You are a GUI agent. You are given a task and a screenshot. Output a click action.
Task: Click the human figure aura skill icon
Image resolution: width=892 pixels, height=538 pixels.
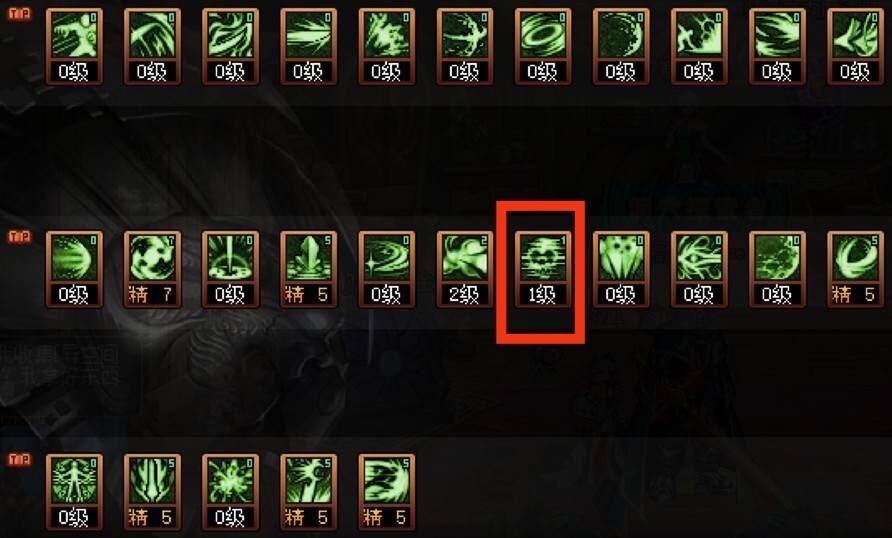75,493
